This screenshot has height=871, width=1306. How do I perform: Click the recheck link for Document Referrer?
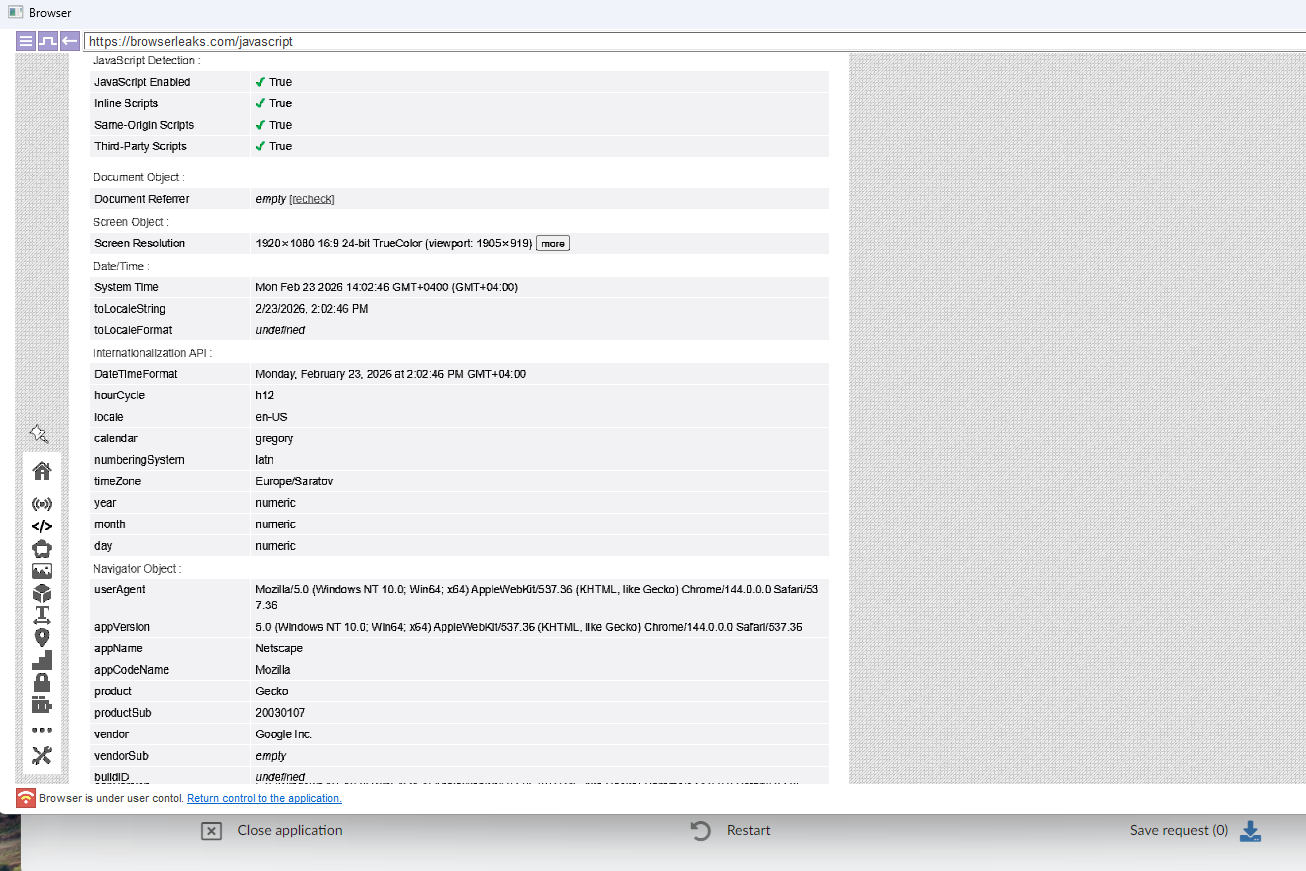[312, 199]
